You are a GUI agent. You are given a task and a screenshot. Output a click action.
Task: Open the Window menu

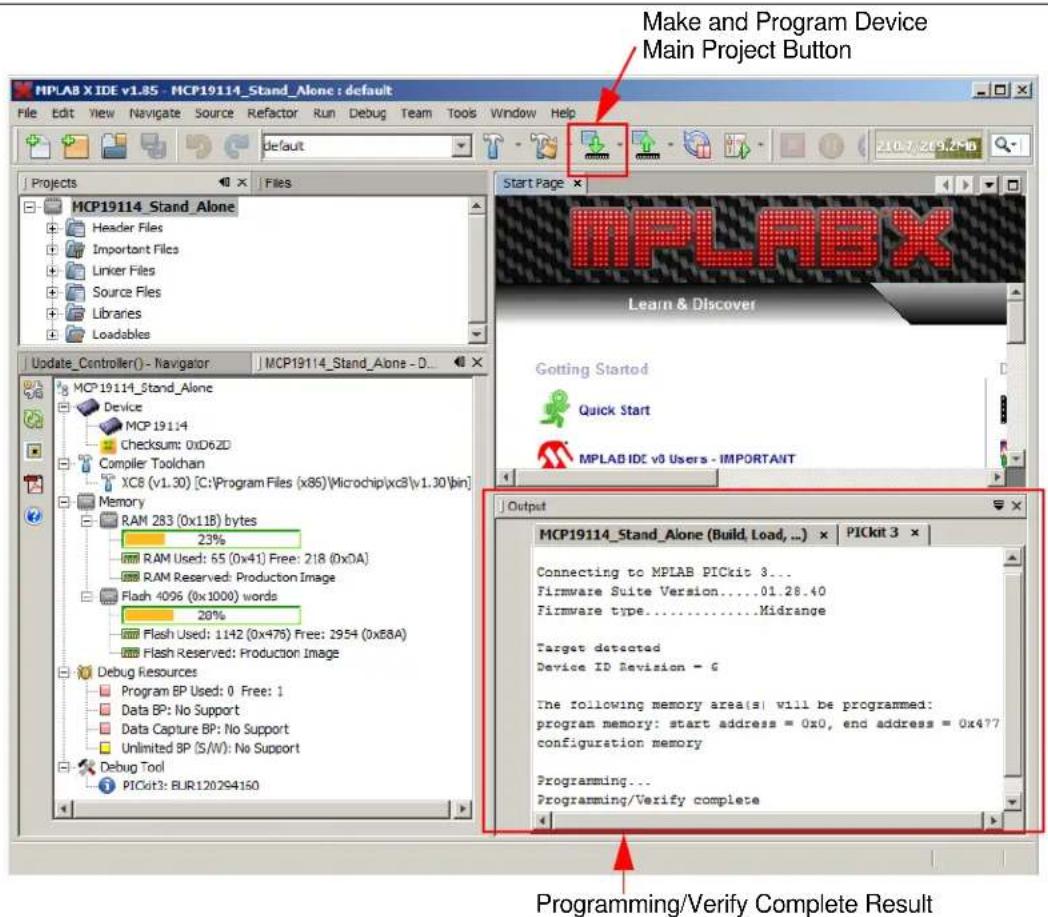[x=513, y=113]
